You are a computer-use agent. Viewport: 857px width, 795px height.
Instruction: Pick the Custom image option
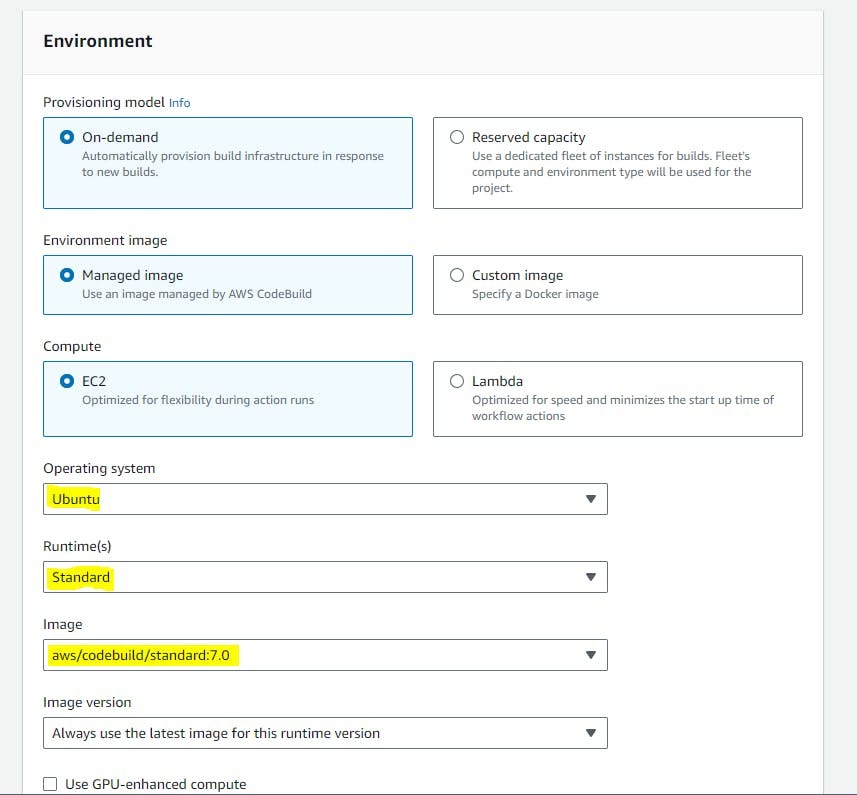coord(457,275)
